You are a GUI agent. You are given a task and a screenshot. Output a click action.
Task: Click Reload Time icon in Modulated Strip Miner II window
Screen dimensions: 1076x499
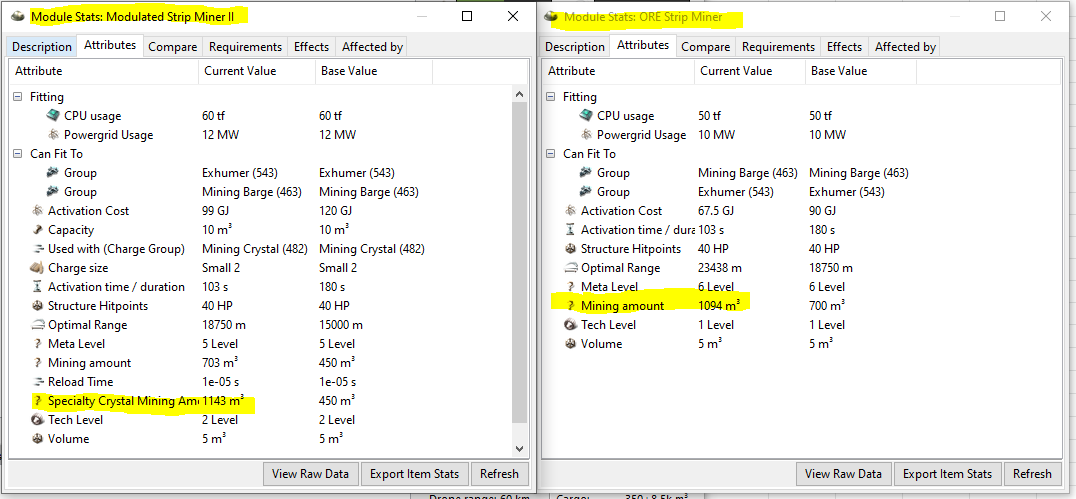pyautogui.click(x=36, y=382)
